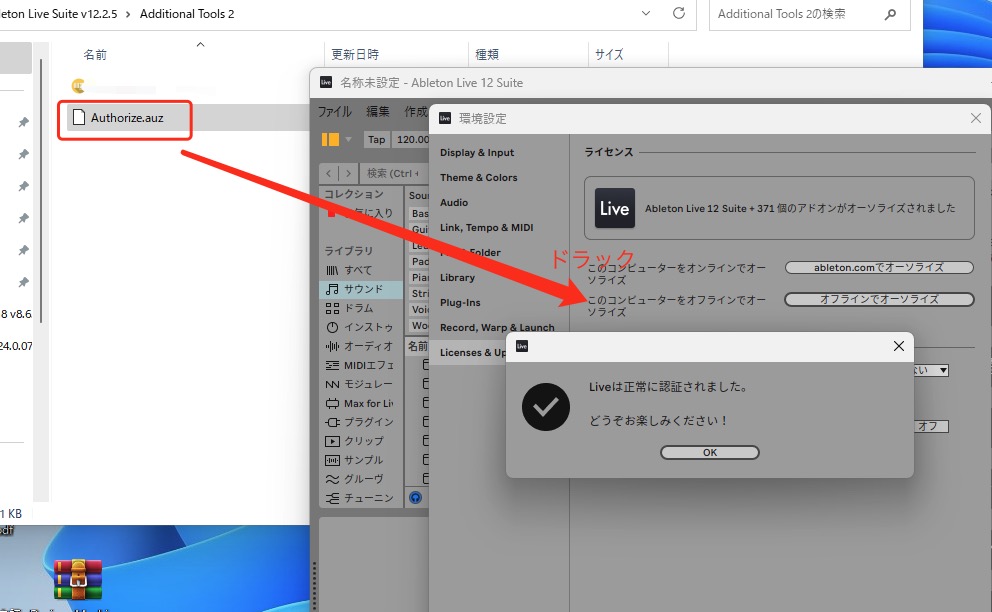Viewport: 992px width, 612px height.
Task: Click Additional Tools 2 in the breadcrumb path
Action: [187, 14]
